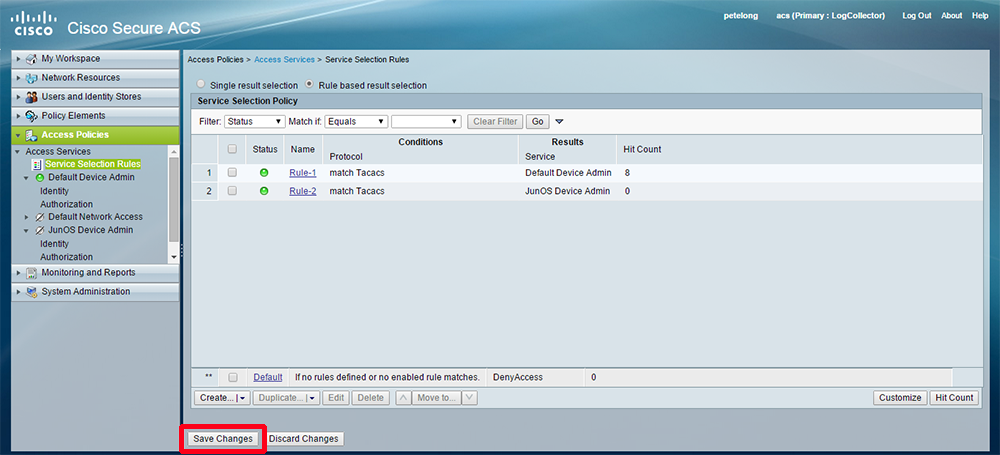Open the Match if Equals dropdown
The width and height of the screenshot is (1000, 455).
point(356,121)
